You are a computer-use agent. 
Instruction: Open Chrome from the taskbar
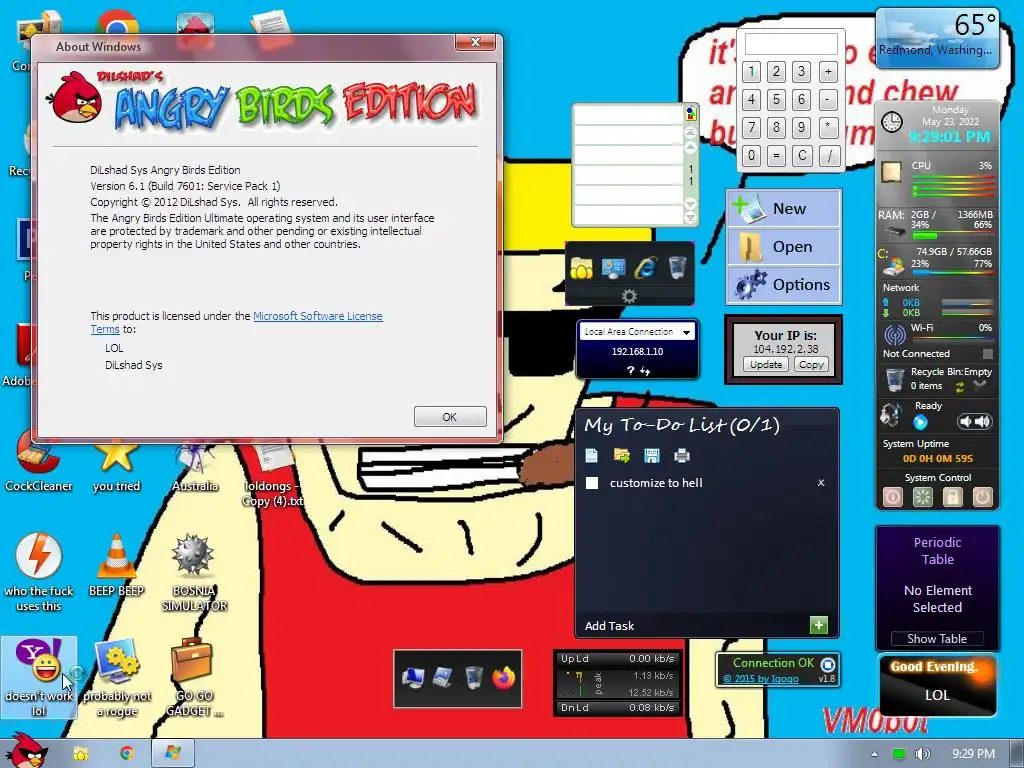coord(127,753)
